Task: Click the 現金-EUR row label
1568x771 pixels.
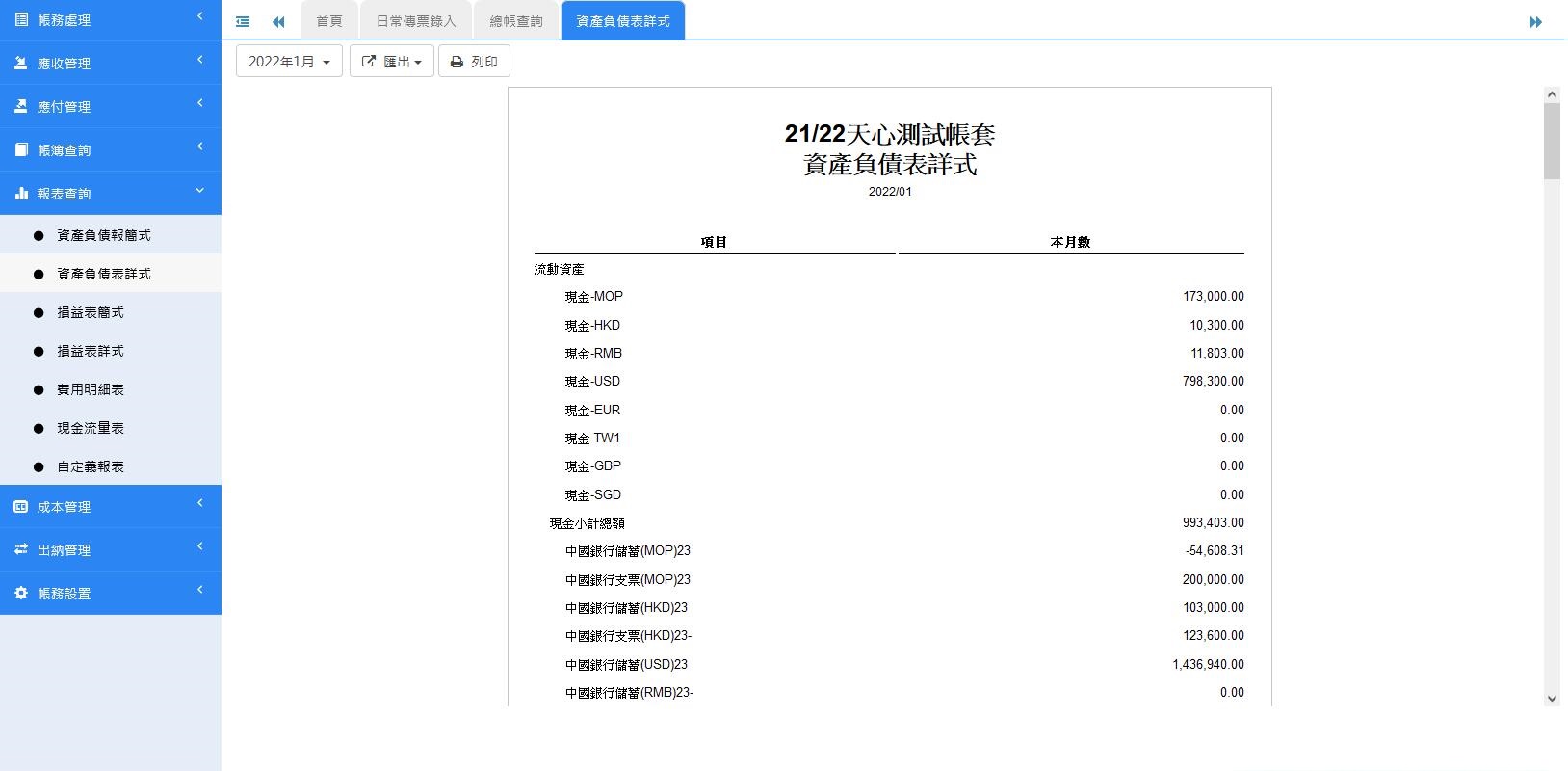Action: 592,411
